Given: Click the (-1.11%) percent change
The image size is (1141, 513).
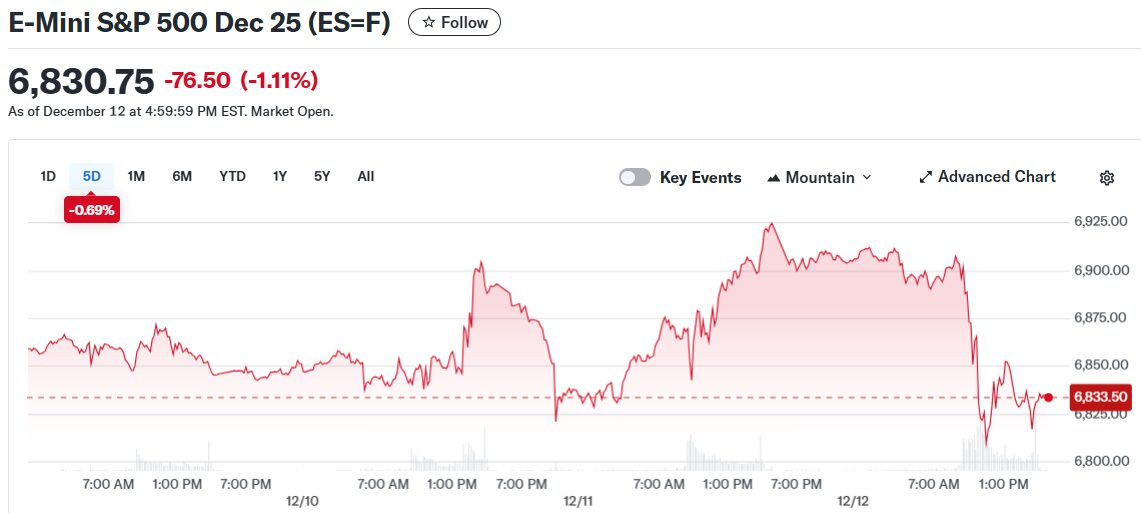Looking at the screenshot, I should (x=279, y=80).
